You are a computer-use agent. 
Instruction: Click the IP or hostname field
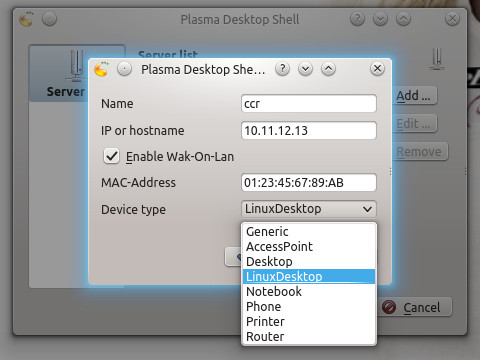coord(309,130)
